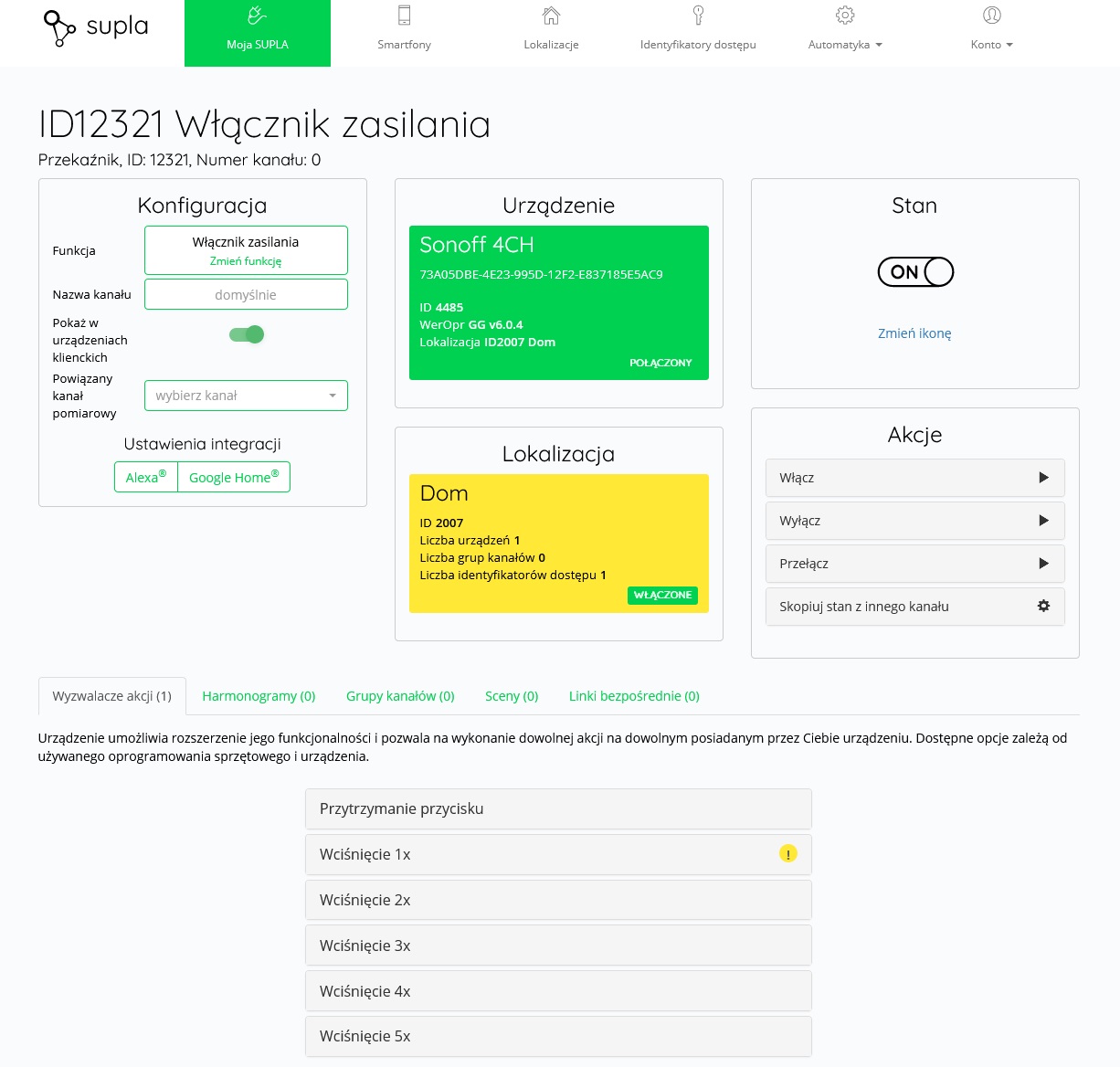Open Google Home integration settings
The height and width of the screenshot is (1067, 1120).
(234, 476)
